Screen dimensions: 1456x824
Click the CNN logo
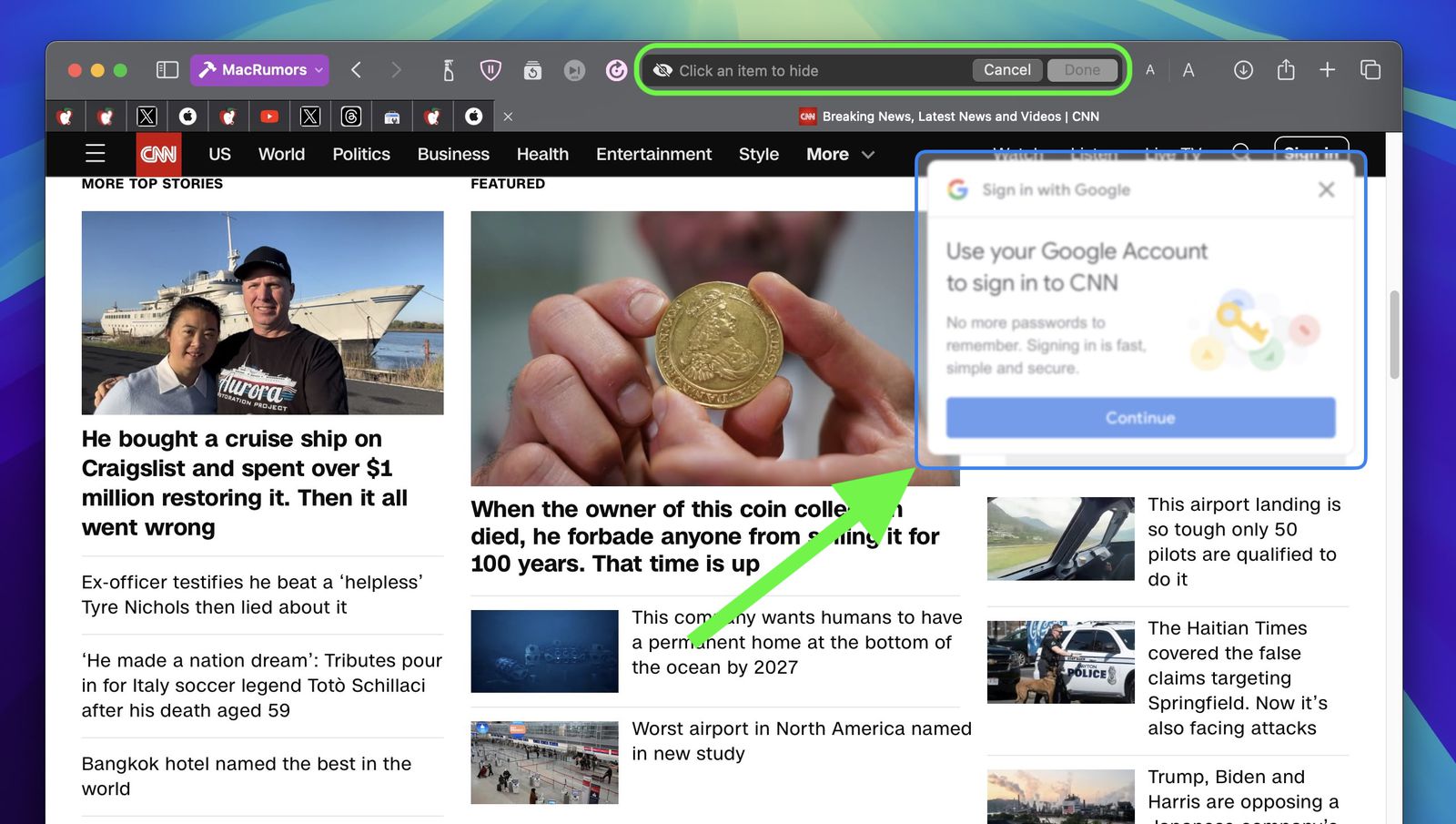158,154
